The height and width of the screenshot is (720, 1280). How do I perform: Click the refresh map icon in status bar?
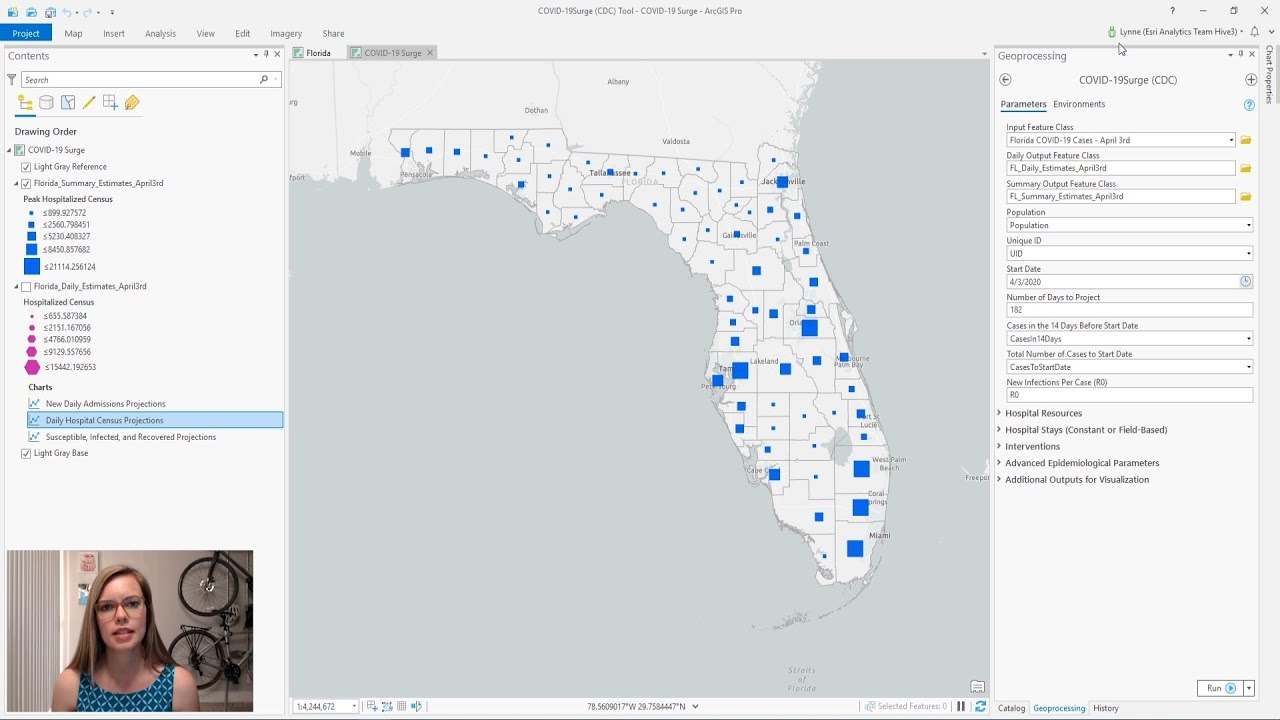[980, 706]
